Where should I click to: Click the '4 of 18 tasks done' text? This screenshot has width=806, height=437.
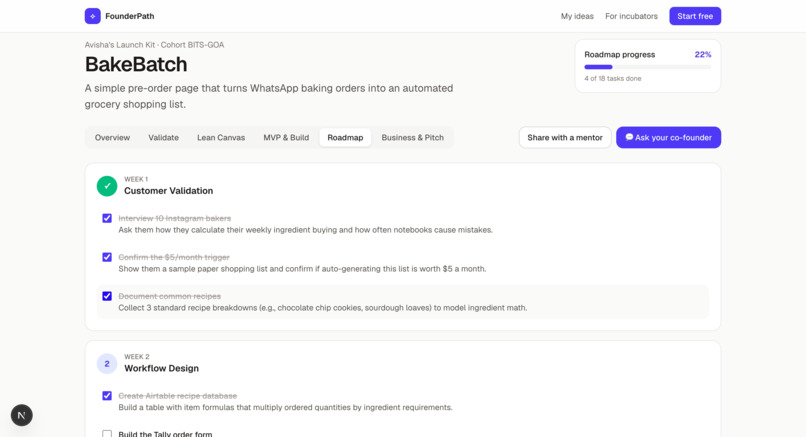pyautogui.click(x=613, y=78)
